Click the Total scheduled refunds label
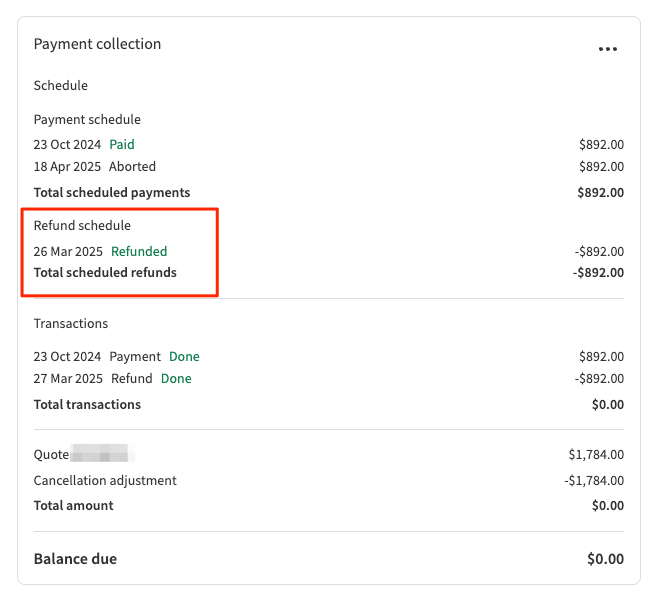This screenshot has width=656, height=598. [x=105, y=272]
